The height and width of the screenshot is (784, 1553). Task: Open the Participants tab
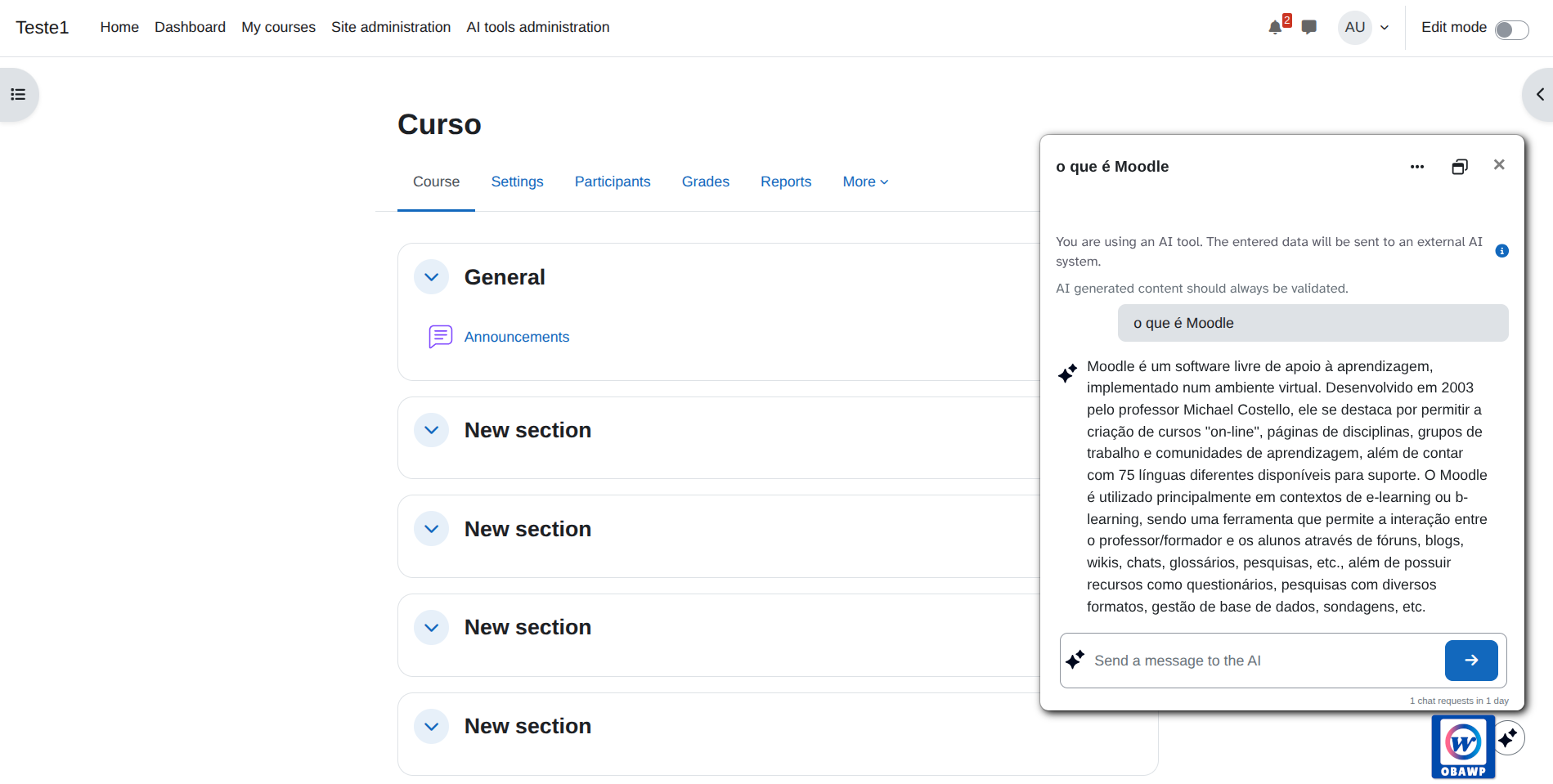[613, 181]
